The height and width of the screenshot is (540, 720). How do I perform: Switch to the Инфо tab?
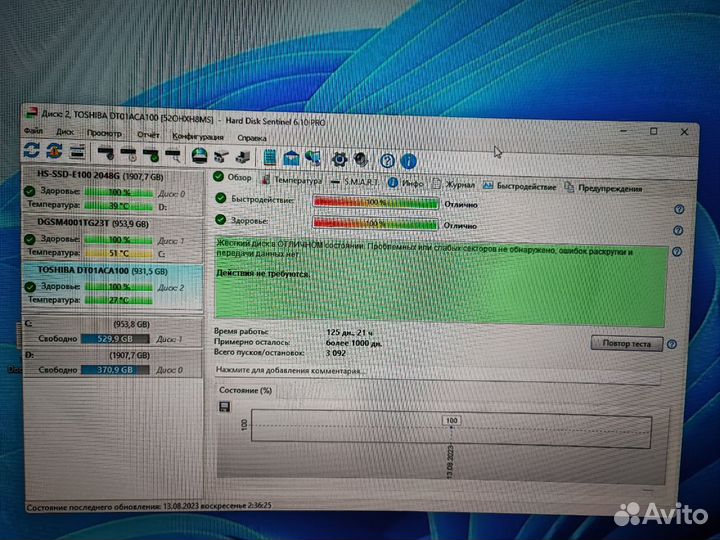pyautogui.click(x=406, y=183)
